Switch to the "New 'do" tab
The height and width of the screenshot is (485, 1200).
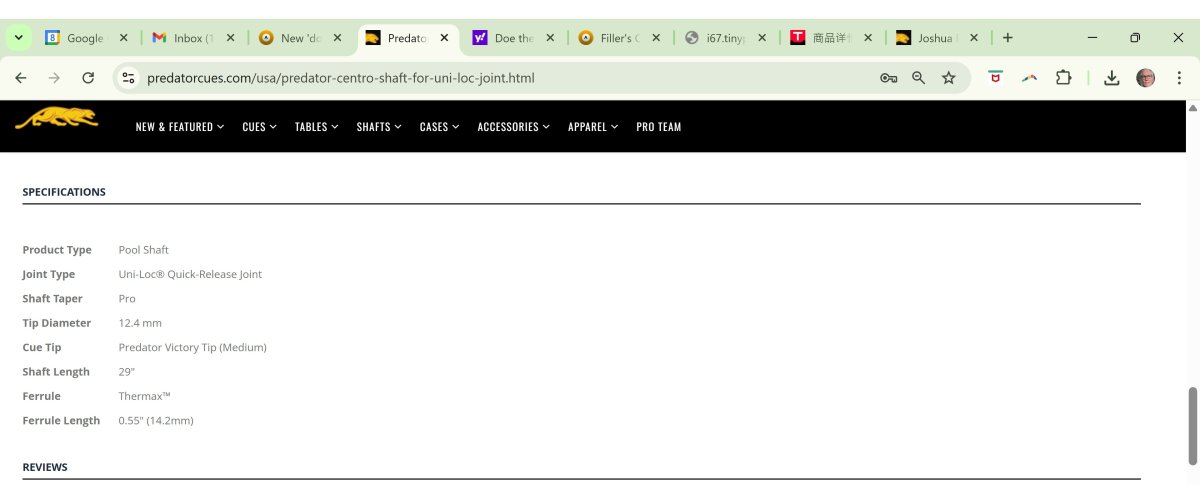pos(300,38)
